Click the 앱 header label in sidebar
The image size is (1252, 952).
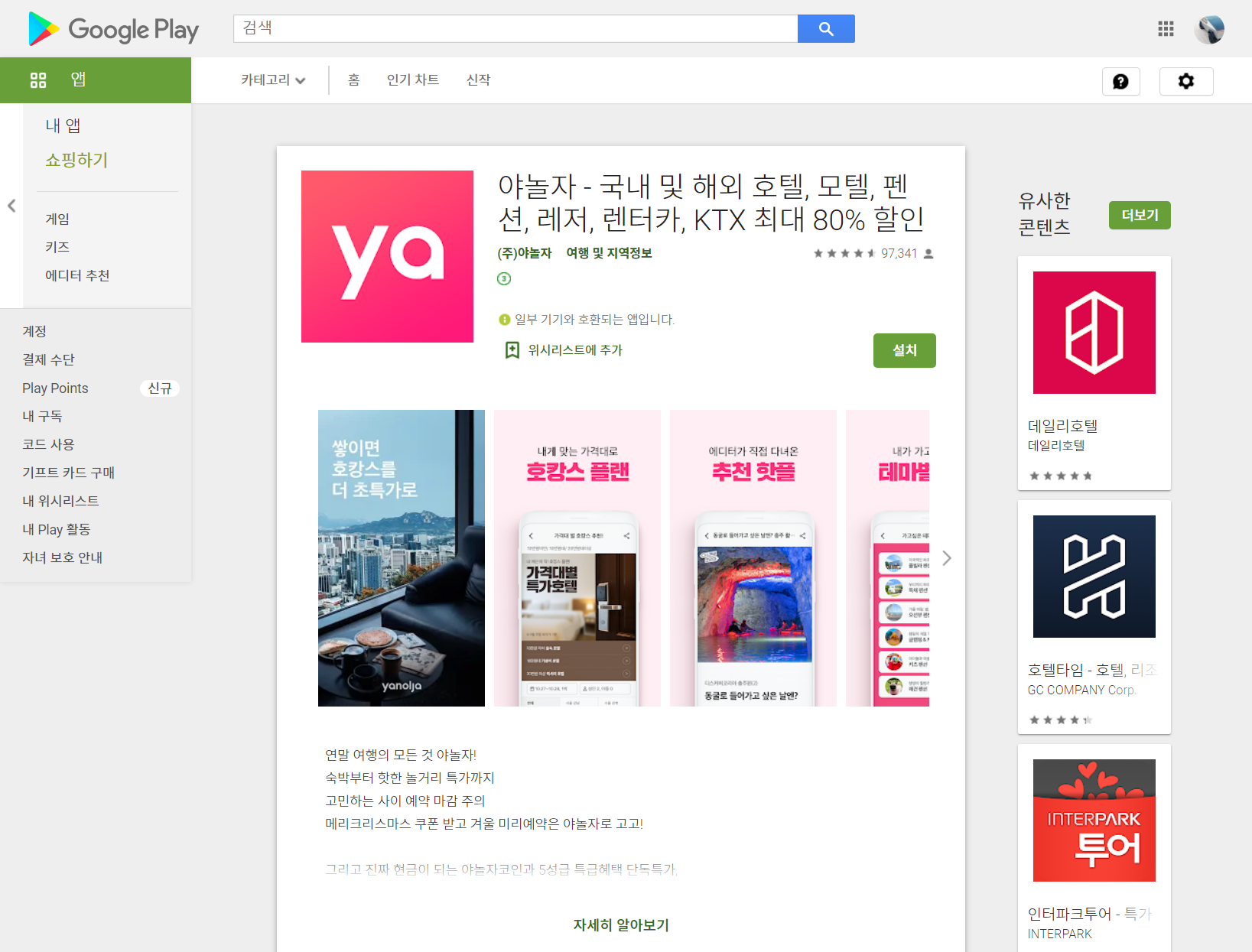click(78, 80)
